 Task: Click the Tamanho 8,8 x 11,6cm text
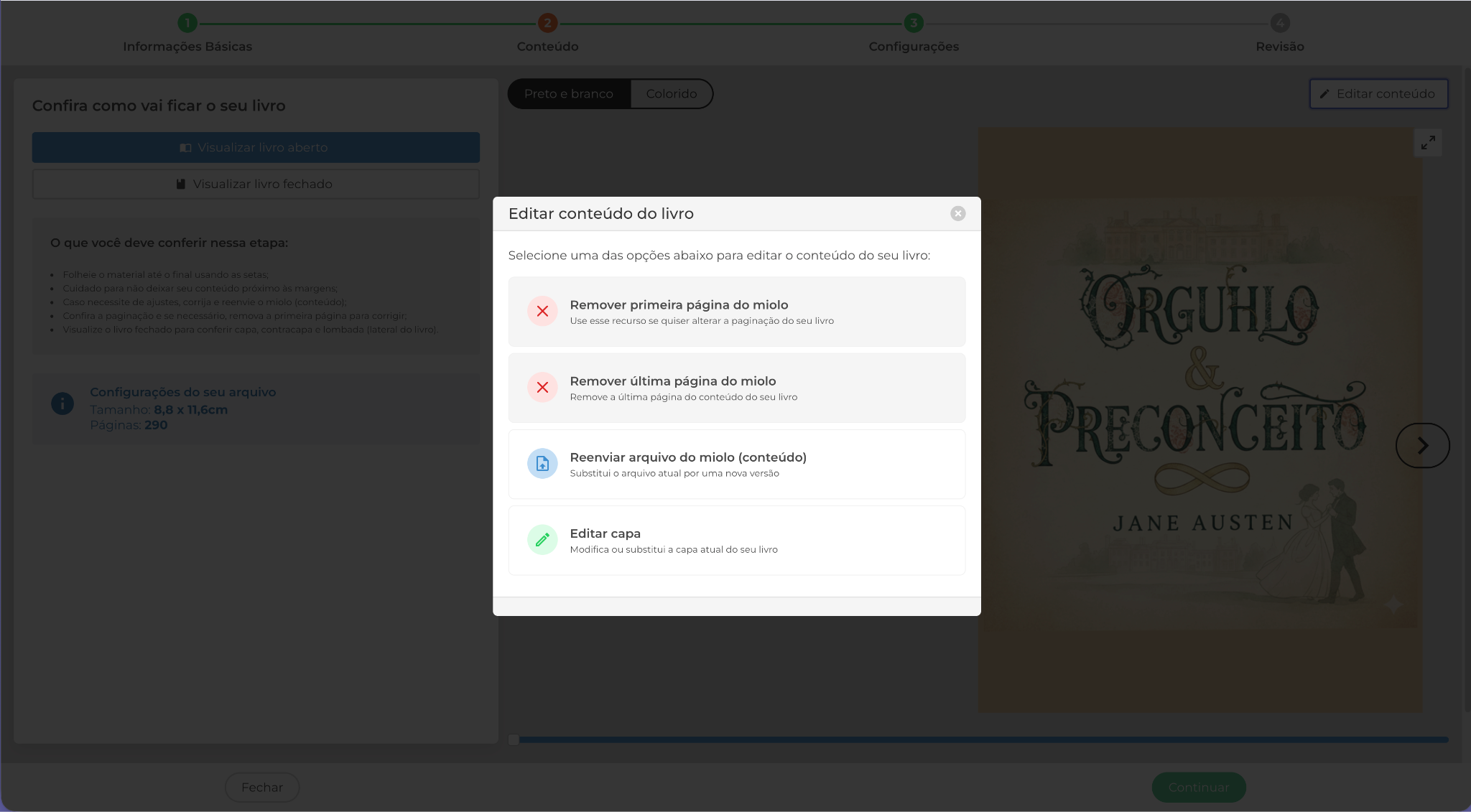point(159,410)
